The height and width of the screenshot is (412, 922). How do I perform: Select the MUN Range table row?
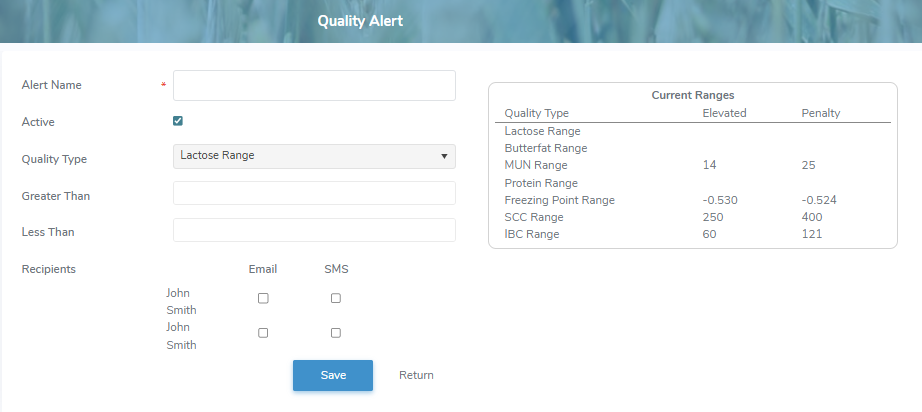(x=536, y=165)
